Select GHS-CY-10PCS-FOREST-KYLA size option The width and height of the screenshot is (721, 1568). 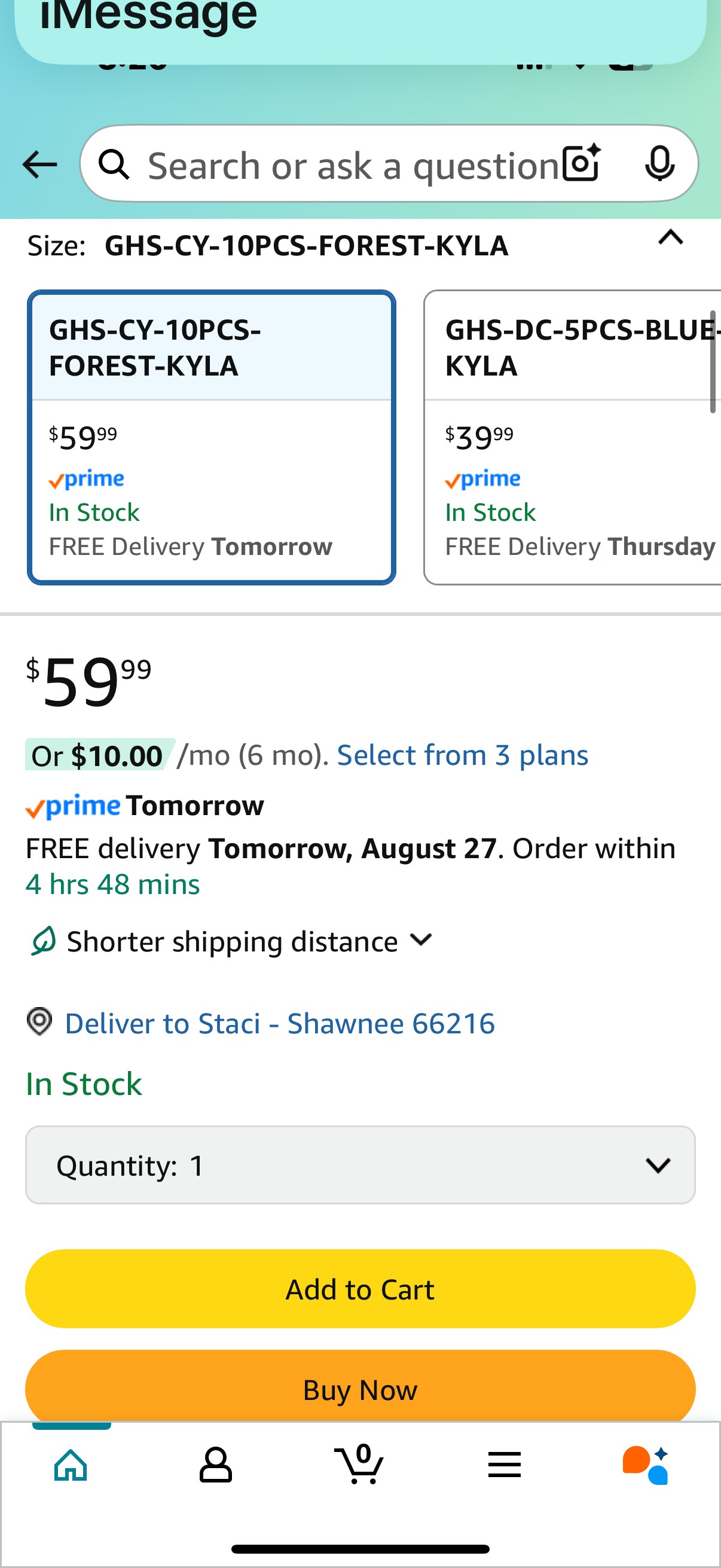click(x=211, y=437)
